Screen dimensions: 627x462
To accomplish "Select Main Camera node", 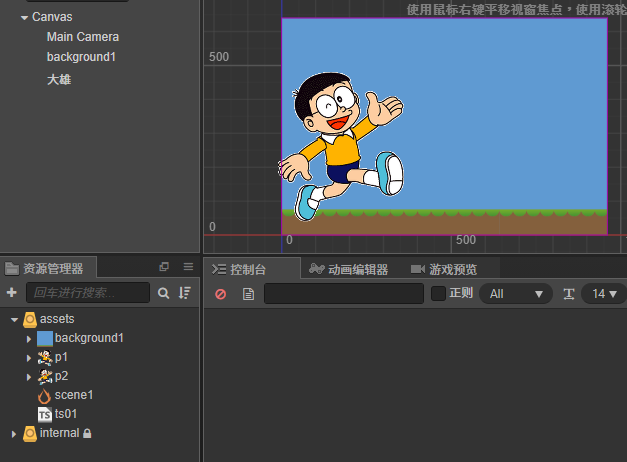I will (83, 37).
